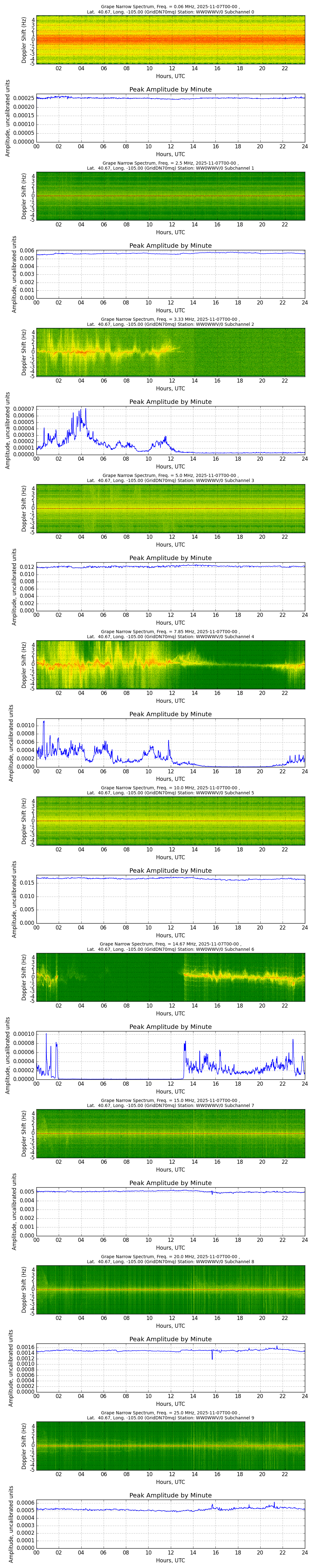Select the 2.5 MHz Doppler spectrogram image
Screen dimensions: 314x1568
tap(170, 196)
